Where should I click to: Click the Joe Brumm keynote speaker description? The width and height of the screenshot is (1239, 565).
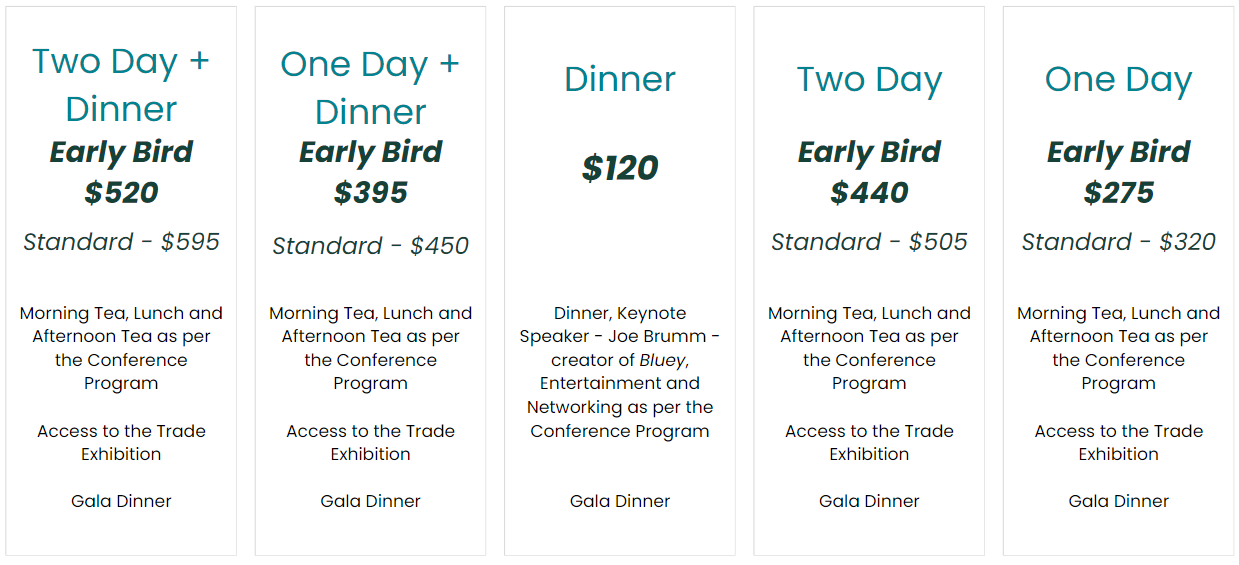pos(619,337)
